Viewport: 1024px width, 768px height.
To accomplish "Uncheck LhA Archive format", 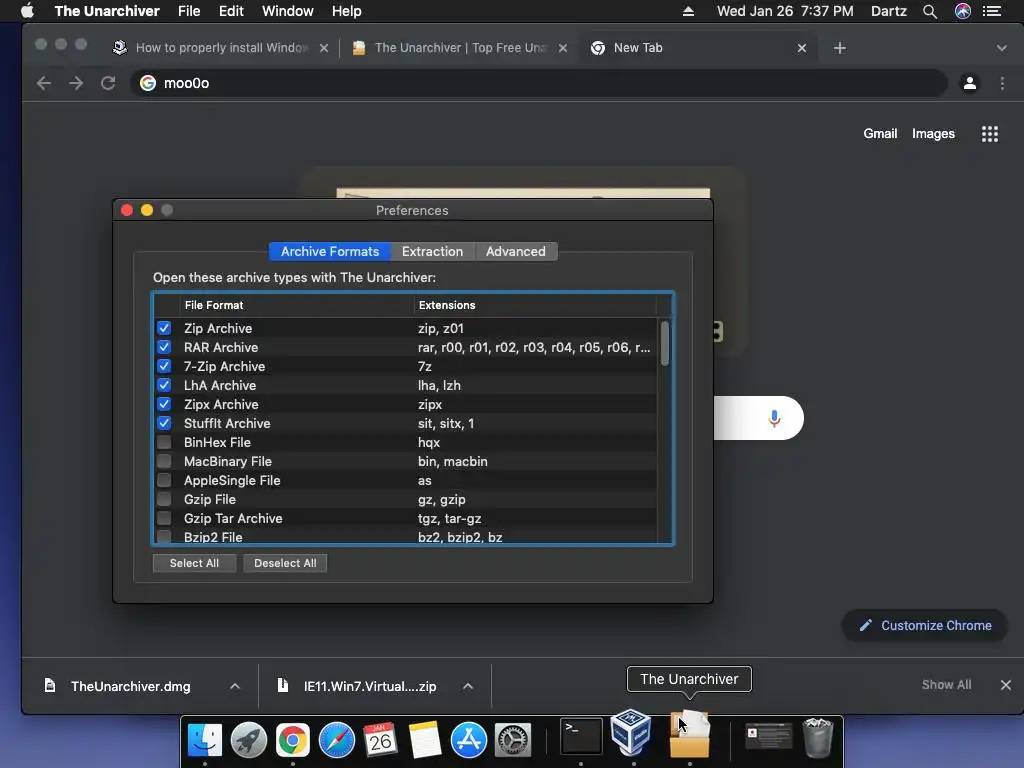I will (164, 385).
